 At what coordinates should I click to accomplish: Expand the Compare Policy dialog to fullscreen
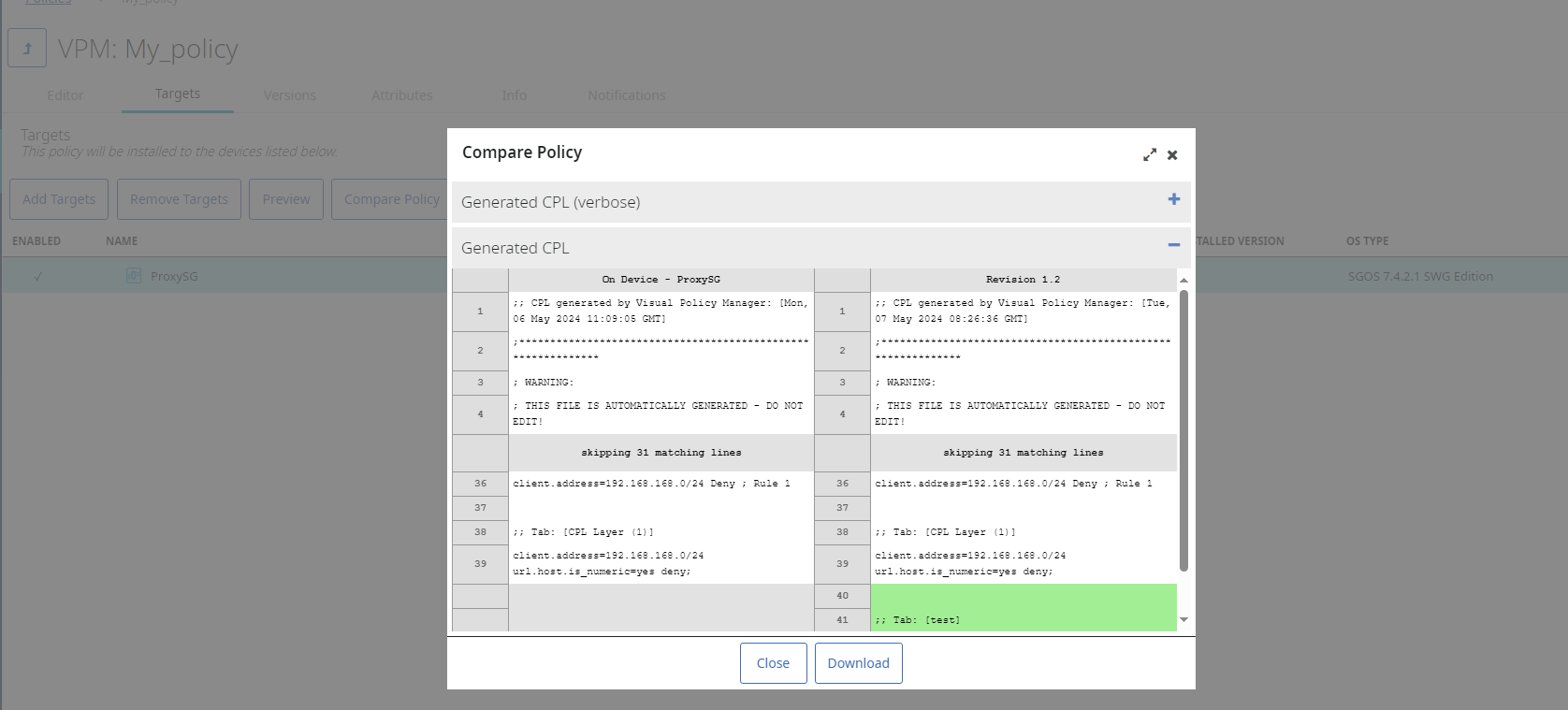coord(1149,155)
